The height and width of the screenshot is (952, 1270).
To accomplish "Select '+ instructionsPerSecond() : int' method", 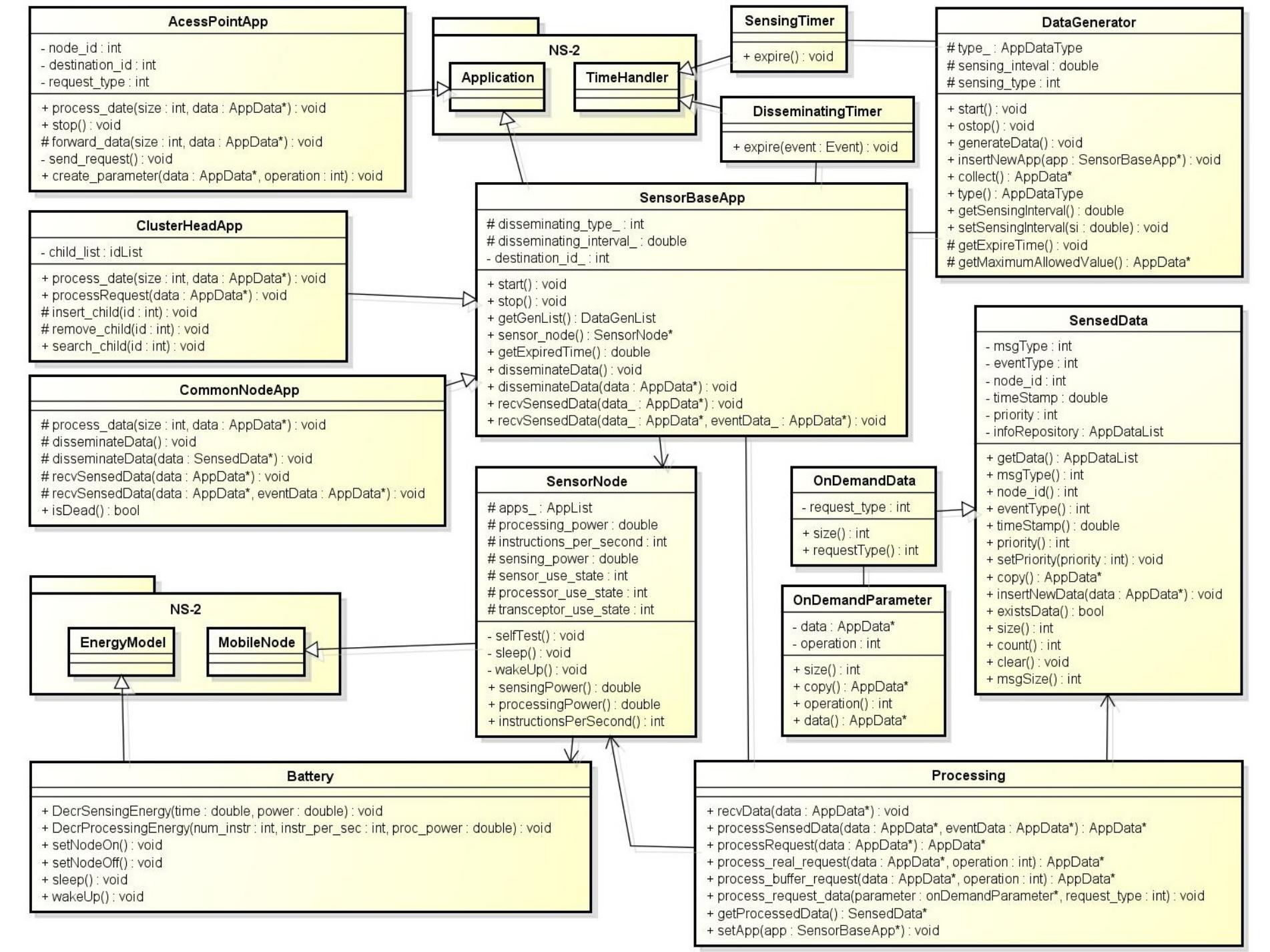I will pyautogui.click(x=576, y=721).
